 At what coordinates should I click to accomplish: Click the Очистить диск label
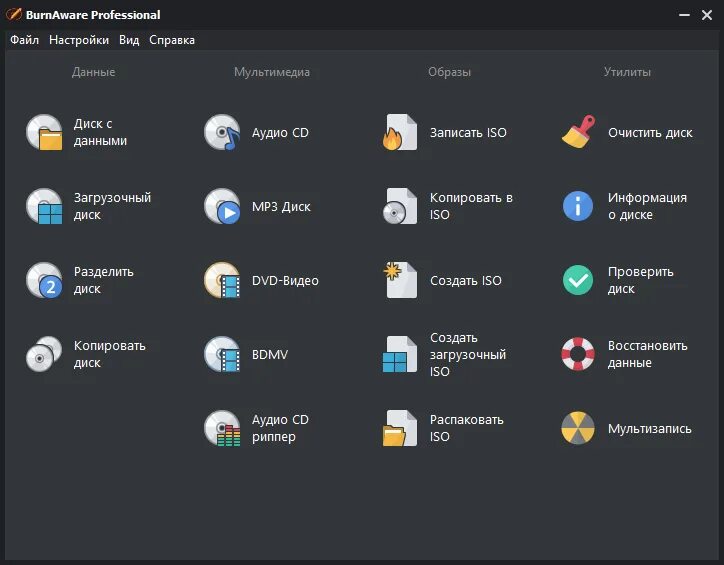(650, 133)
